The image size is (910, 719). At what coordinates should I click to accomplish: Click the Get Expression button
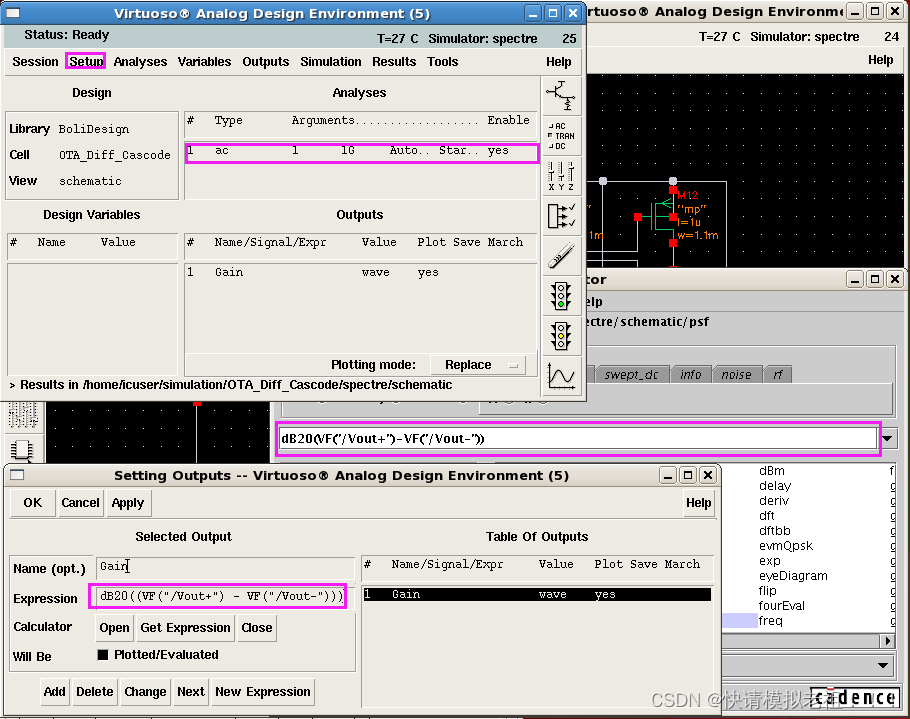(185, 628)
